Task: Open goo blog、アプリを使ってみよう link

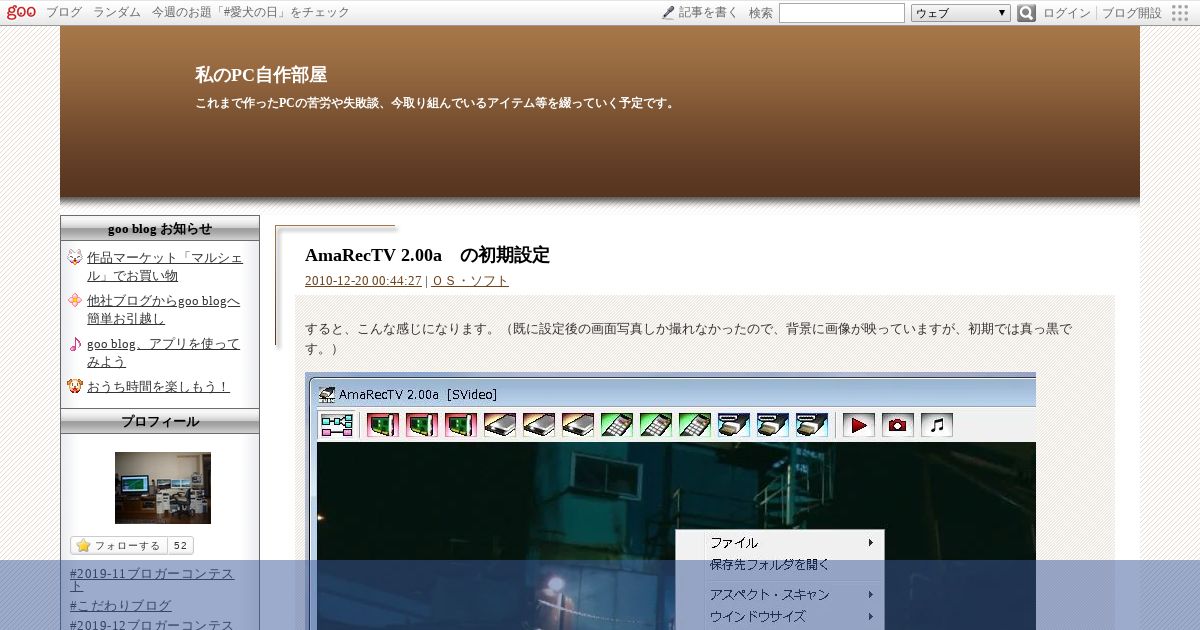Action: coord(163,353)
